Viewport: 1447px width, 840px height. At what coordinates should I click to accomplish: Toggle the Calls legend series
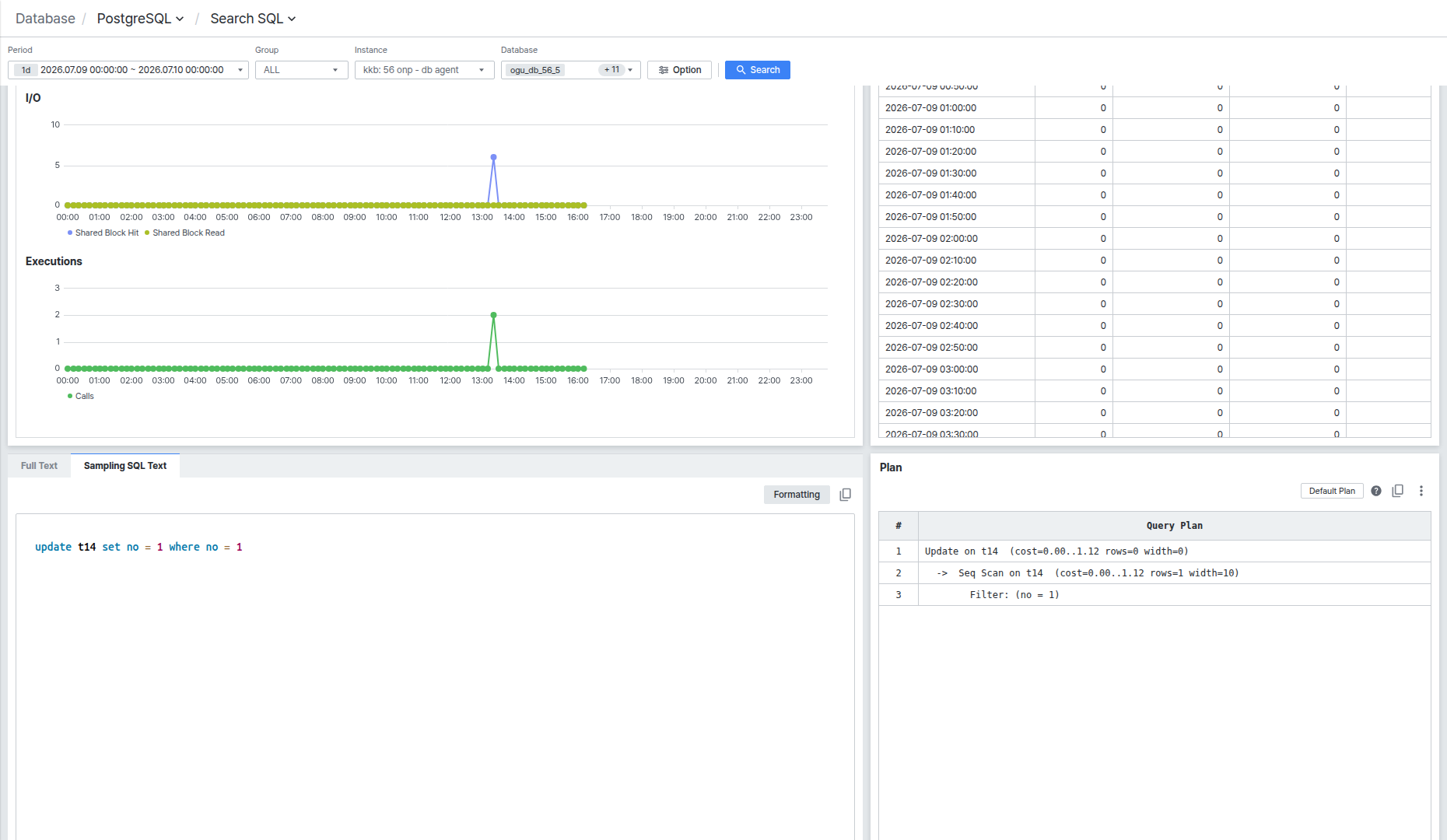pyautogui.click(x=81, y=396)
